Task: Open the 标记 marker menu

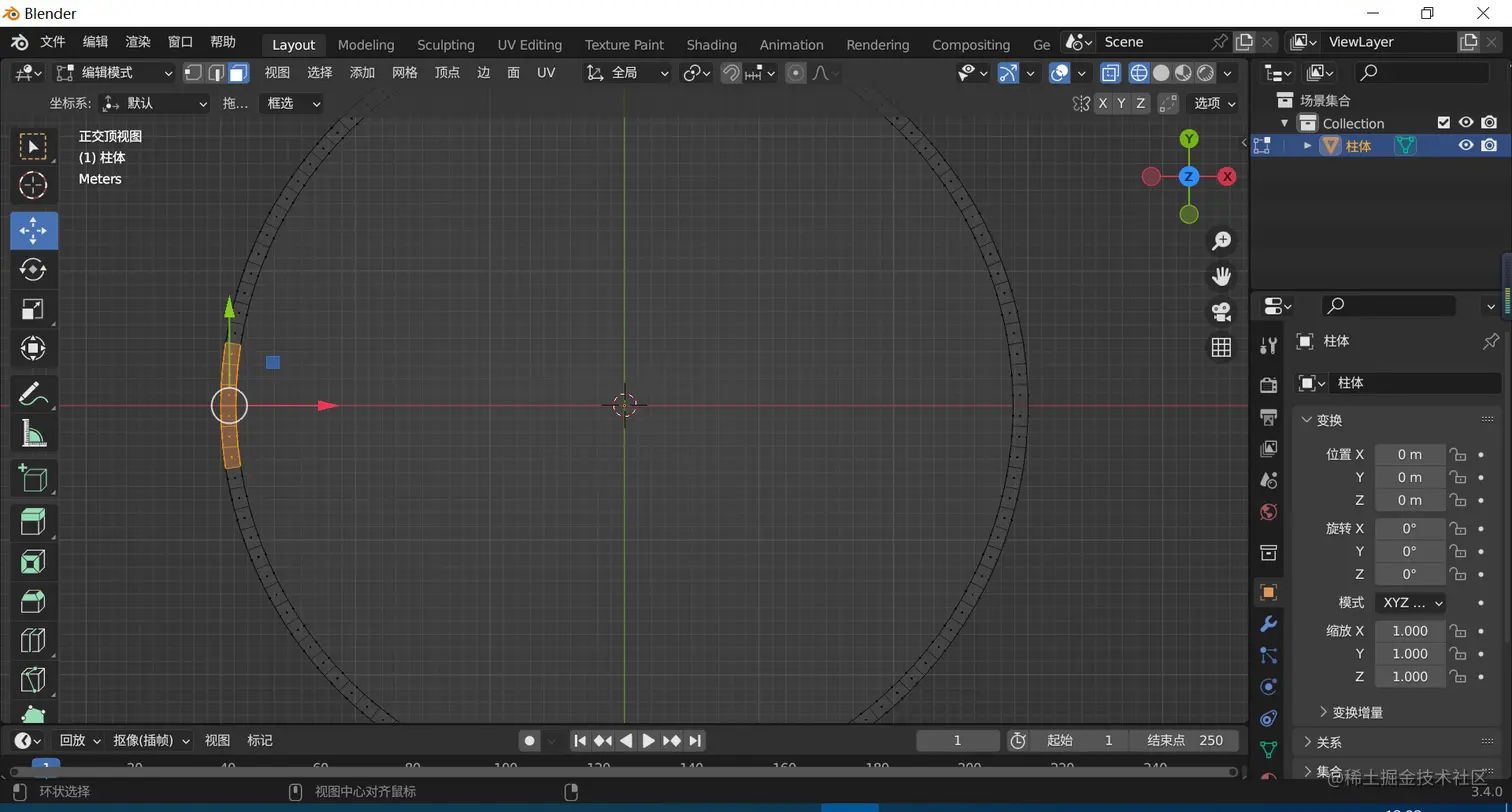Action: [260, 740]
